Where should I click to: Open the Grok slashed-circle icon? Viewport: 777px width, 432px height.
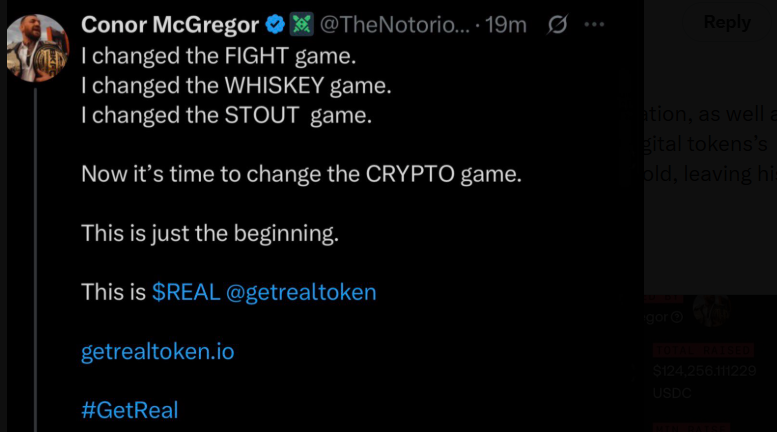[560, 25]
